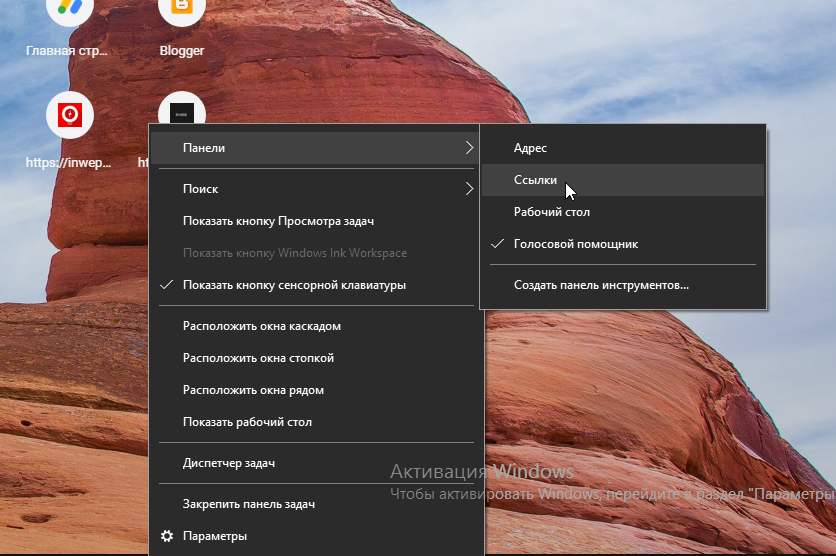
Task: Enable the Адрес toolbar
Action: pyautogui.click(x=623, y=148)
